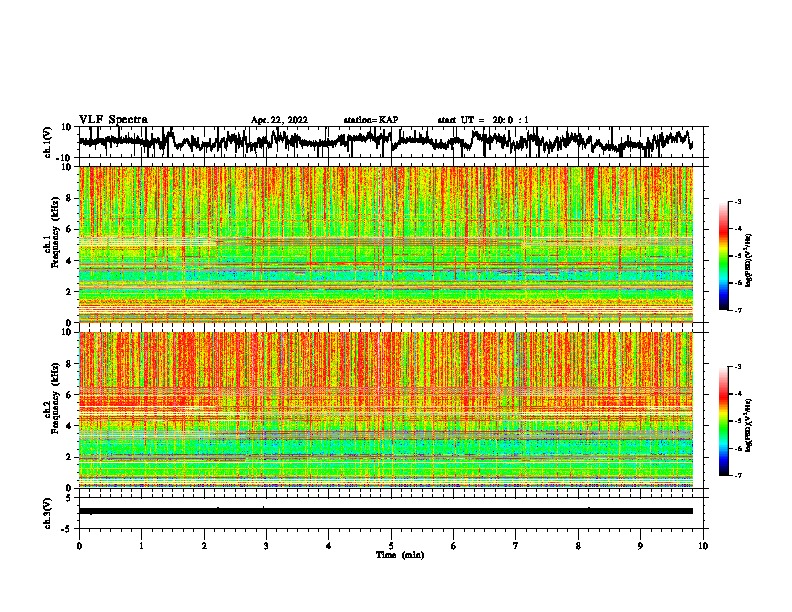Click the "ch.1(V)" waveform axis label
792x612 pixels.
[48, 142]
